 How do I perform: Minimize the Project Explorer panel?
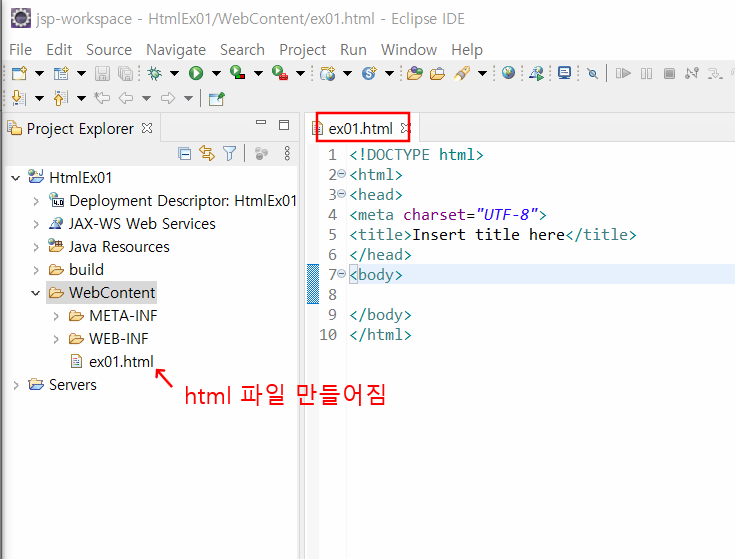tap(261, 123)
